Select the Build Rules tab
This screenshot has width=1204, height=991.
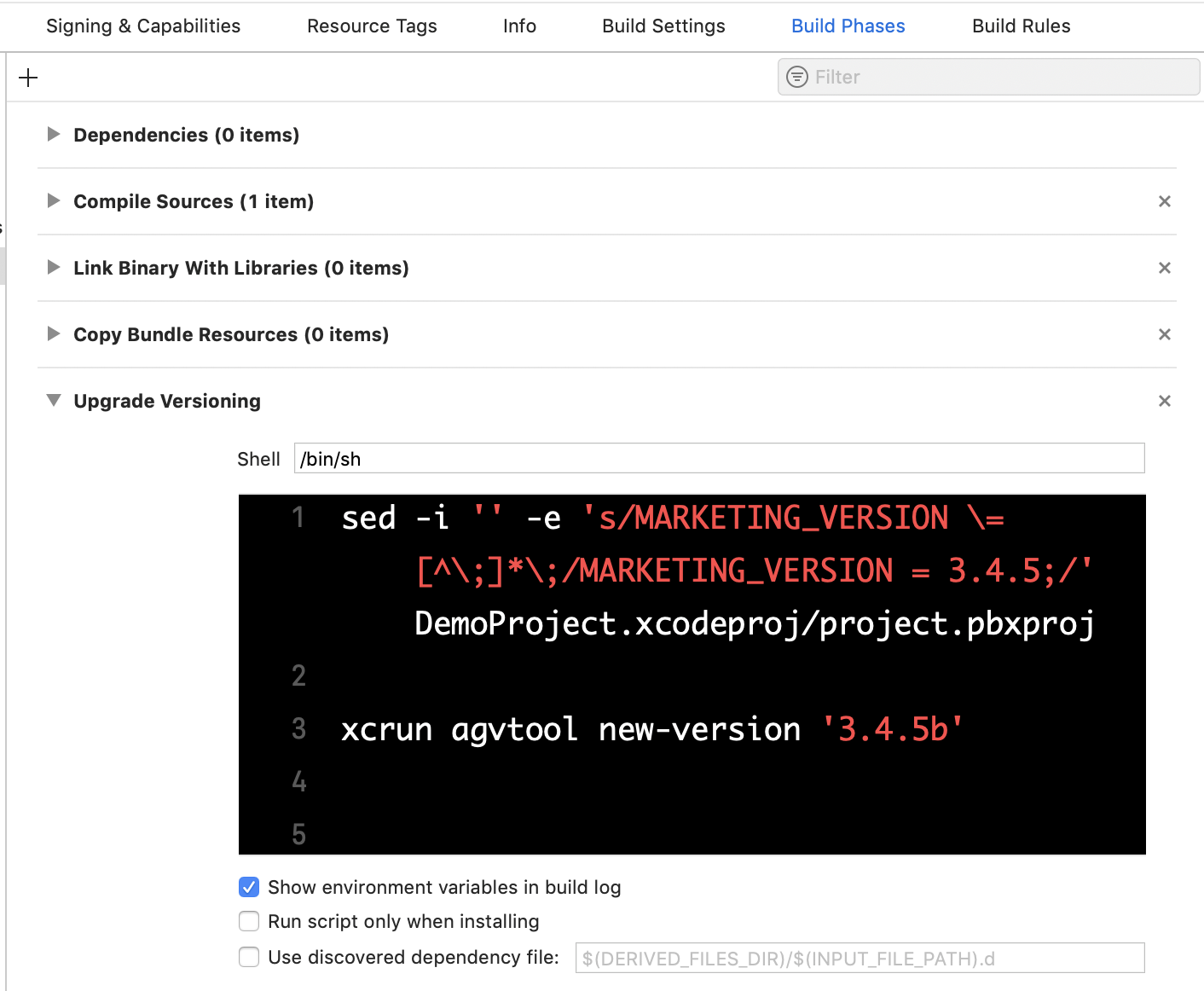click(1021, 26)
